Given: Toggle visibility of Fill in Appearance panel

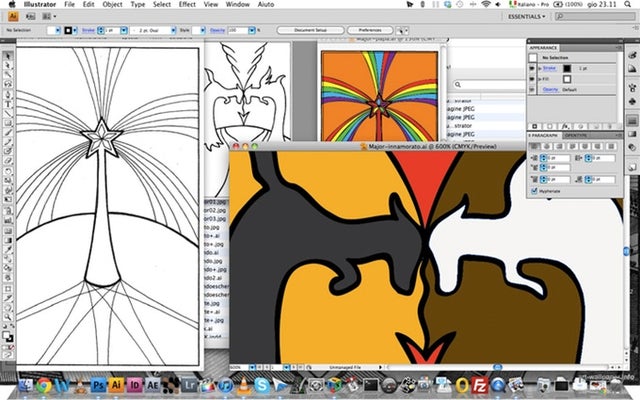Looking at the screenshot, I should [x=533, y=78].
